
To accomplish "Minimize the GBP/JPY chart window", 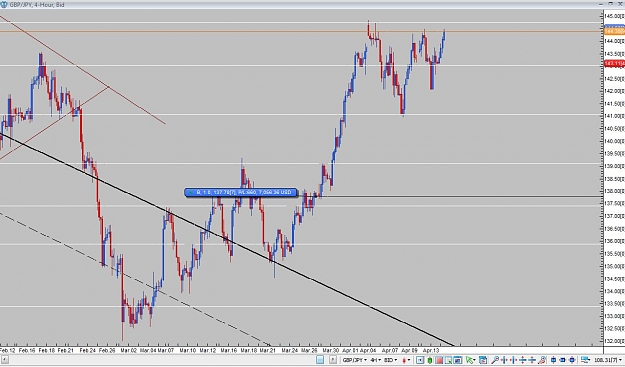I will coord(602,4).
